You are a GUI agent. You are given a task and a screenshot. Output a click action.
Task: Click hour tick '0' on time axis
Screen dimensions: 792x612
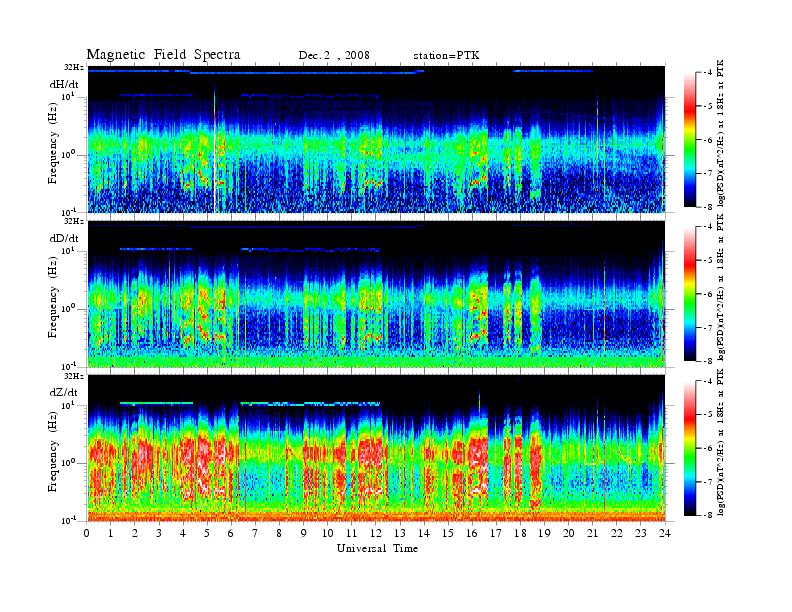(x=87, y=533)
